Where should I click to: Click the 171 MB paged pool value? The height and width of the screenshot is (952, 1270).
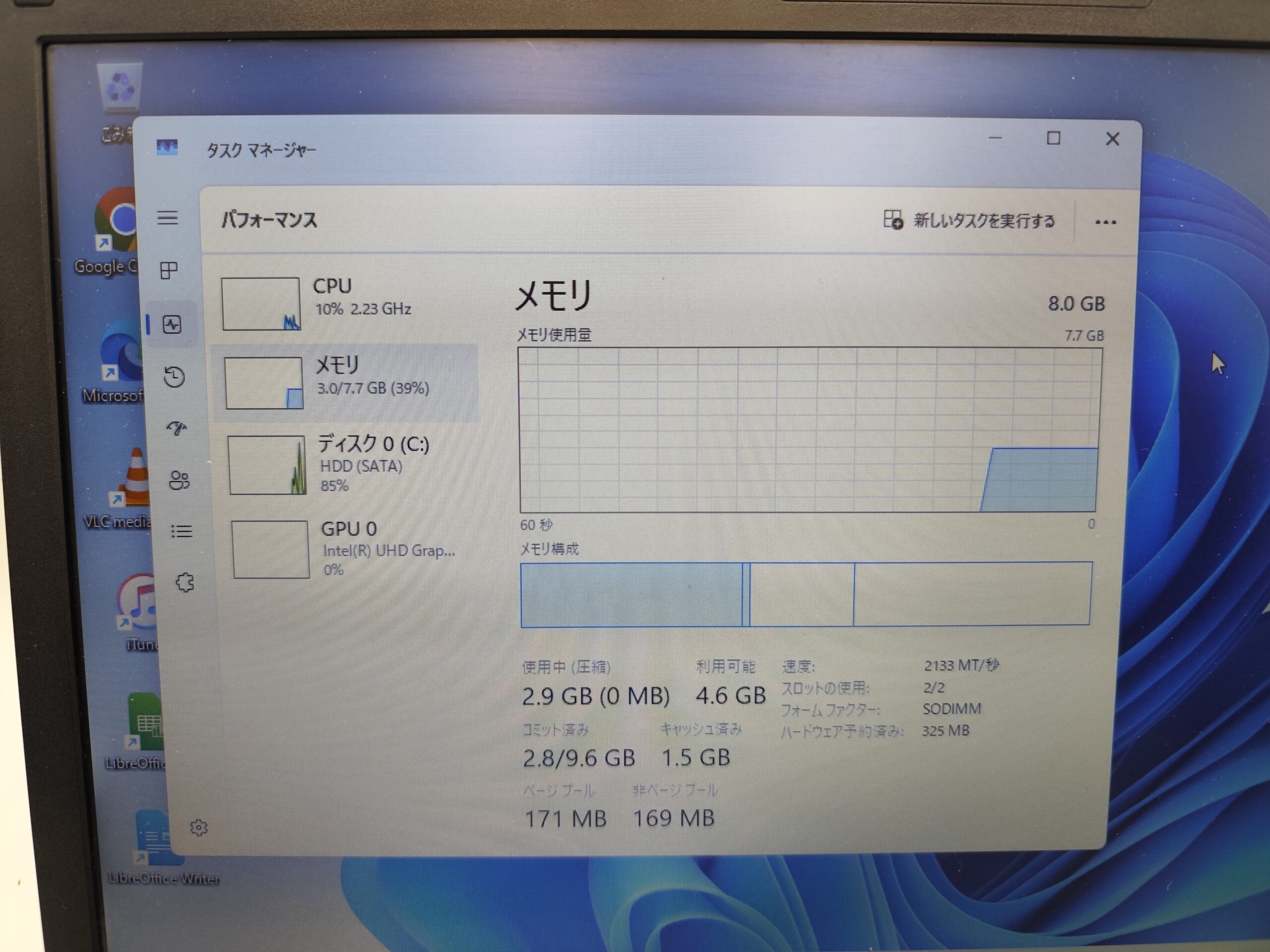click(566, 819)
